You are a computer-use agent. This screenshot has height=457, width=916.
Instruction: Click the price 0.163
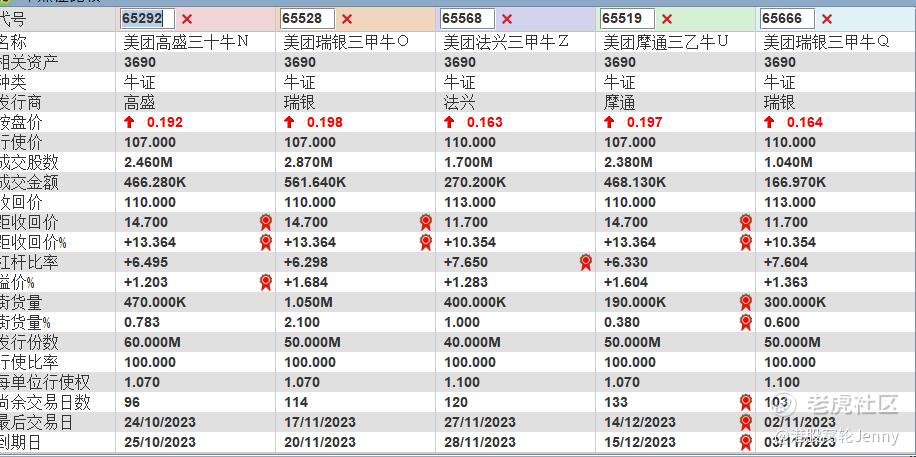(x=485, y=122)
